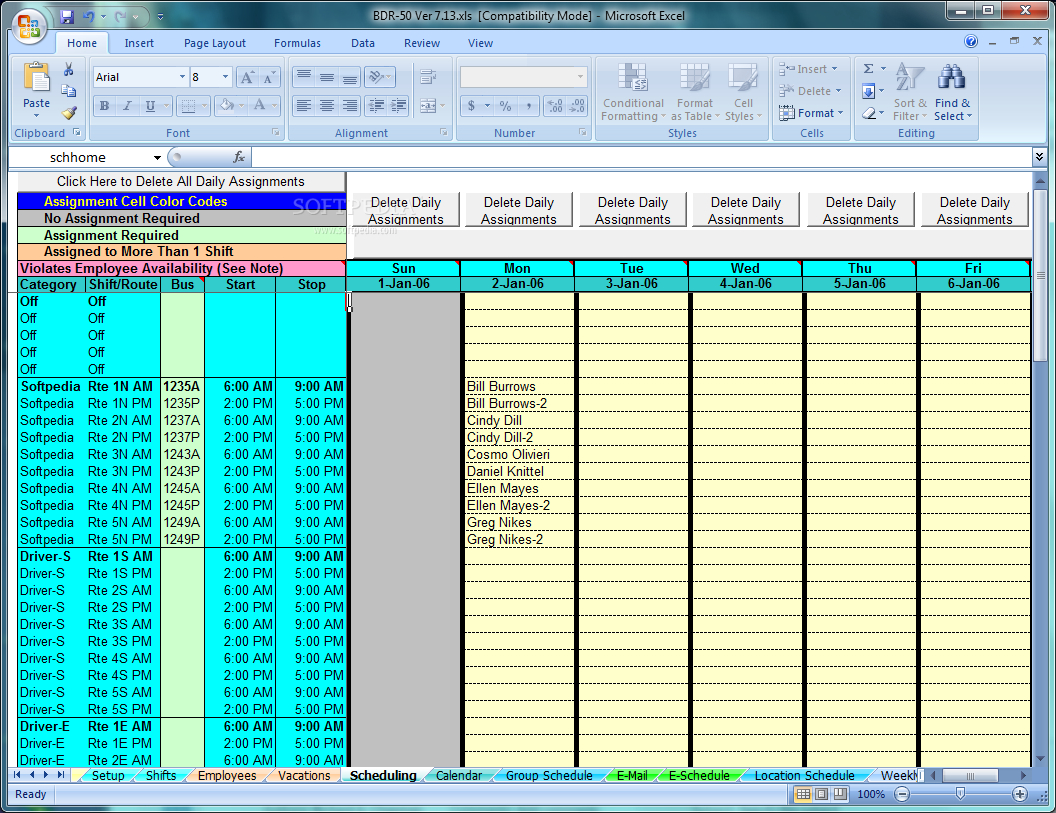Switch to Page Layout view in status bar
The width and height of the screenshot is (1056, 813).
821,794
